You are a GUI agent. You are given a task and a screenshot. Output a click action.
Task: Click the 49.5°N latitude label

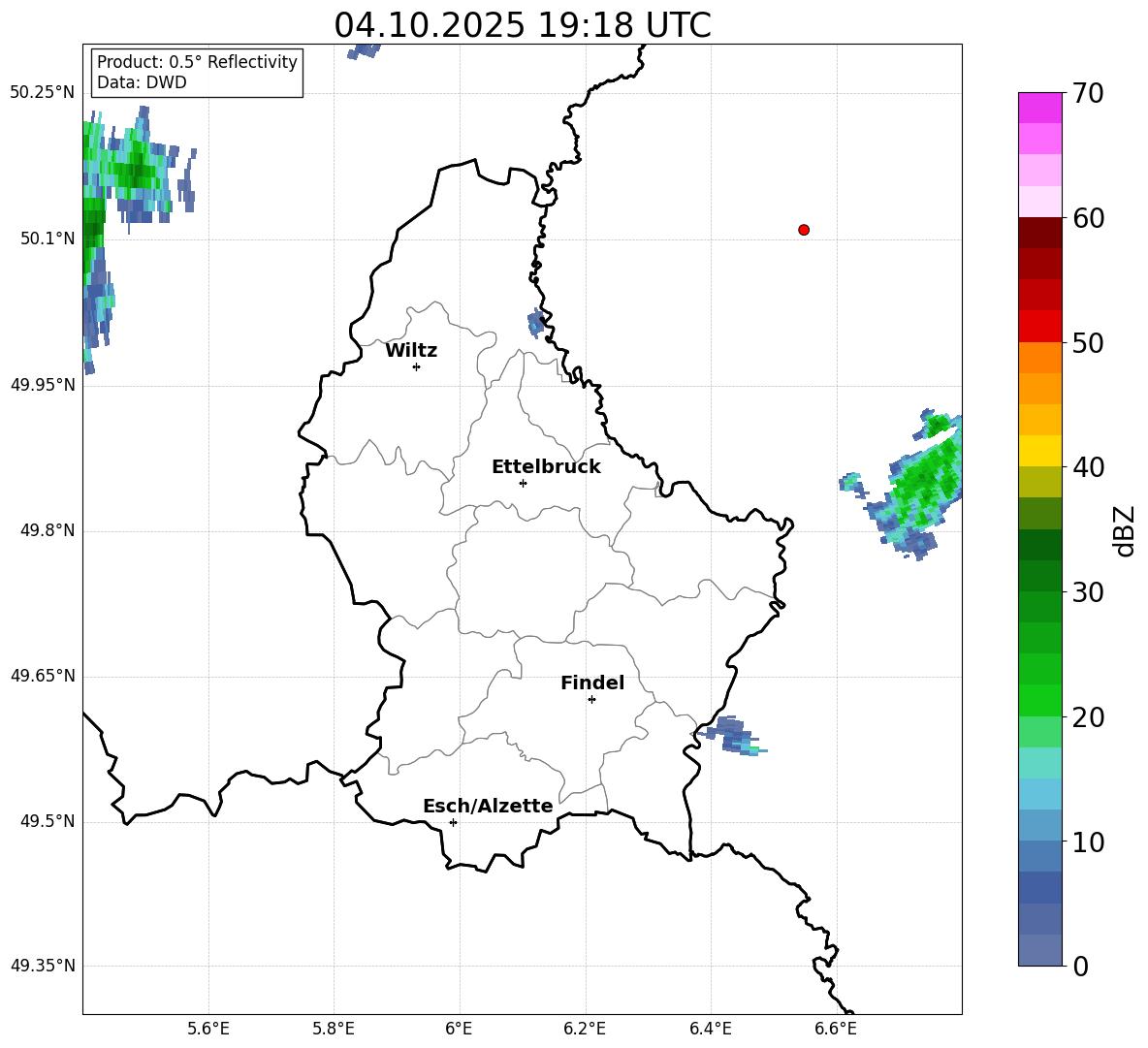click(47, 821)
